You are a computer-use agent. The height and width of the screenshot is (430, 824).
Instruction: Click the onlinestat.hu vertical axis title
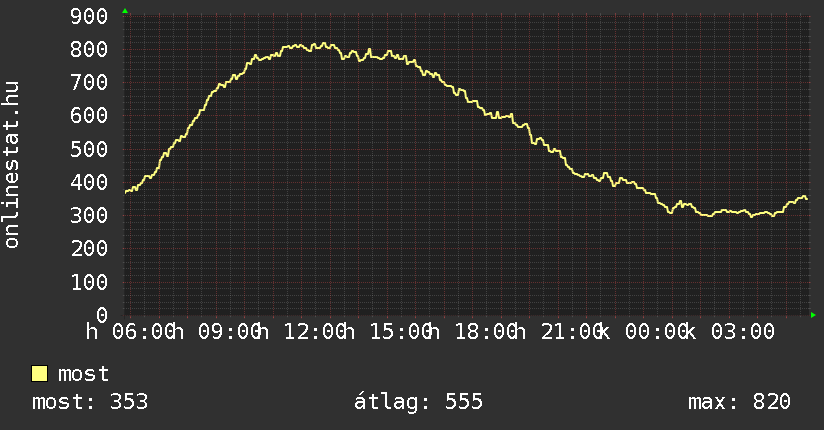[11, 164]
